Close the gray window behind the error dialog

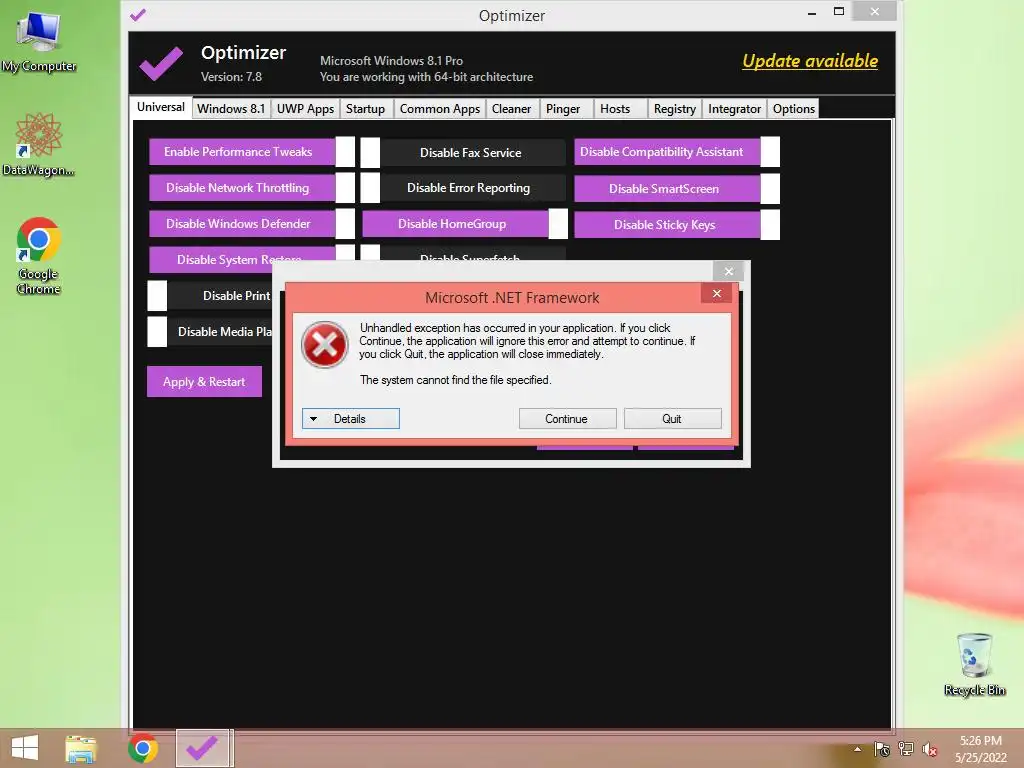[729, 271]
